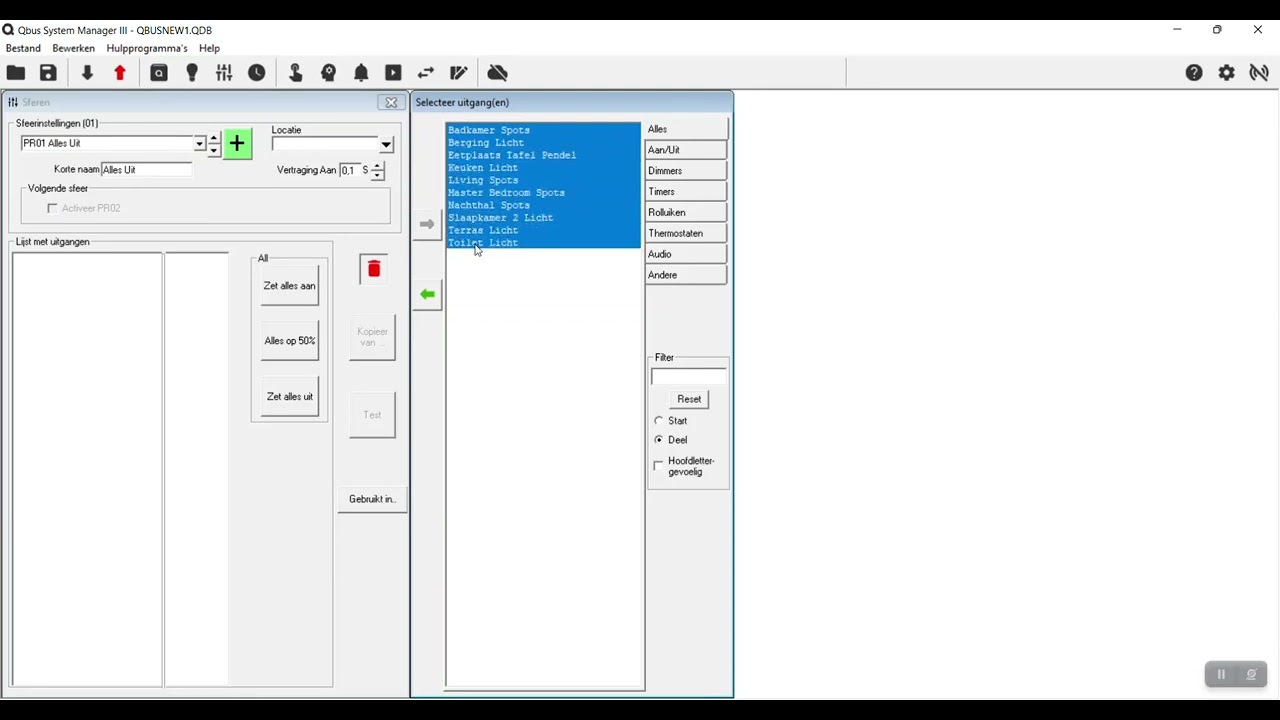
Task: Click the red upload arrow icon
Action: pos(120,73)
